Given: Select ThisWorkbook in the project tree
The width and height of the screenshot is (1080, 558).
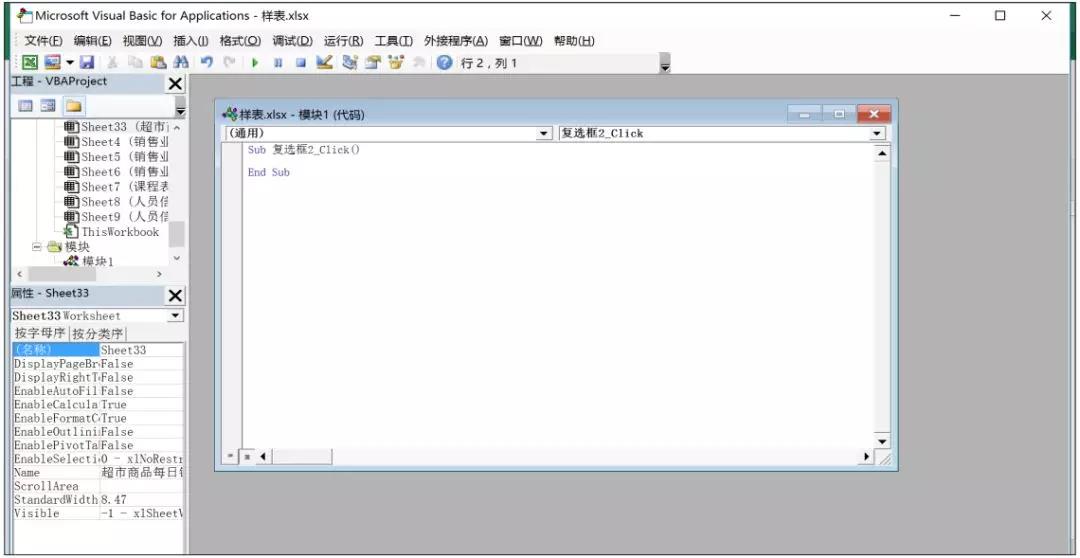Looking at the screenshot, I should (112, 232).
